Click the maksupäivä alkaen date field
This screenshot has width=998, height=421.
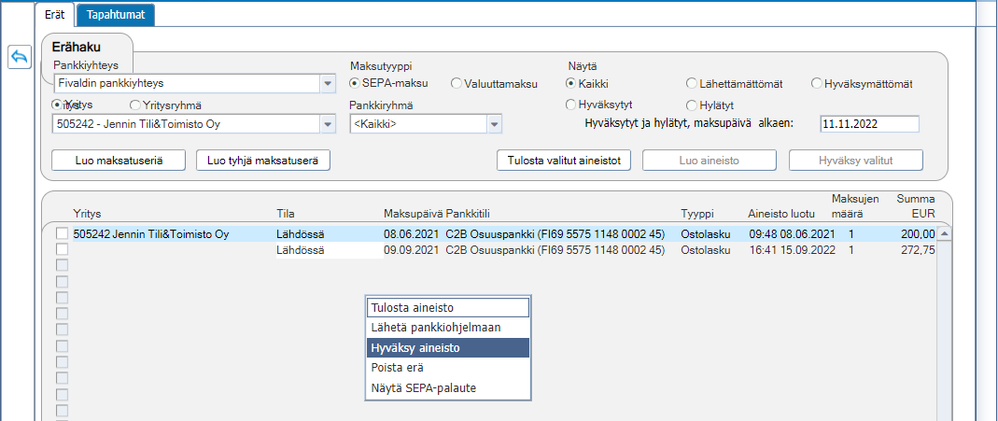869,124
